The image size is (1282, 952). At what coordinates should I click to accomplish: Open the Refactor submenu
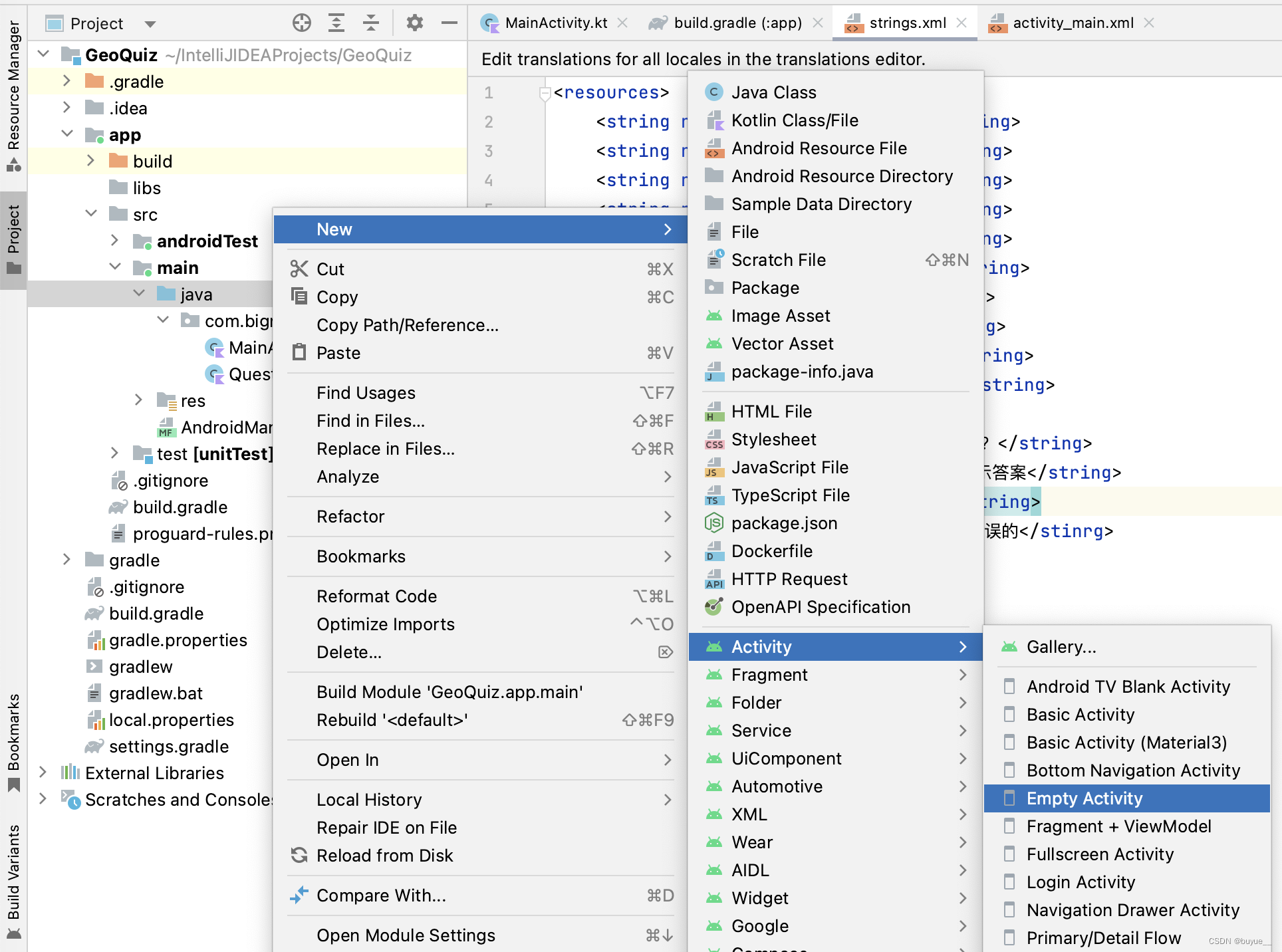coord(480,517)
